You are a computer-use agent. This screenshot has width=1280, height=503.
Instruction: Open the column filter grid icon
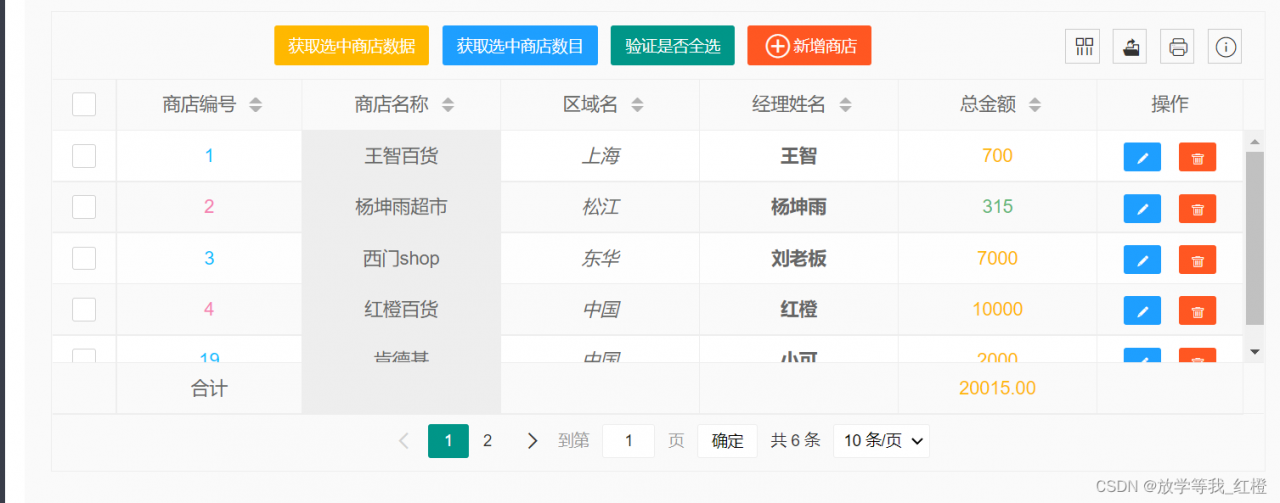tap(1083, 46)
